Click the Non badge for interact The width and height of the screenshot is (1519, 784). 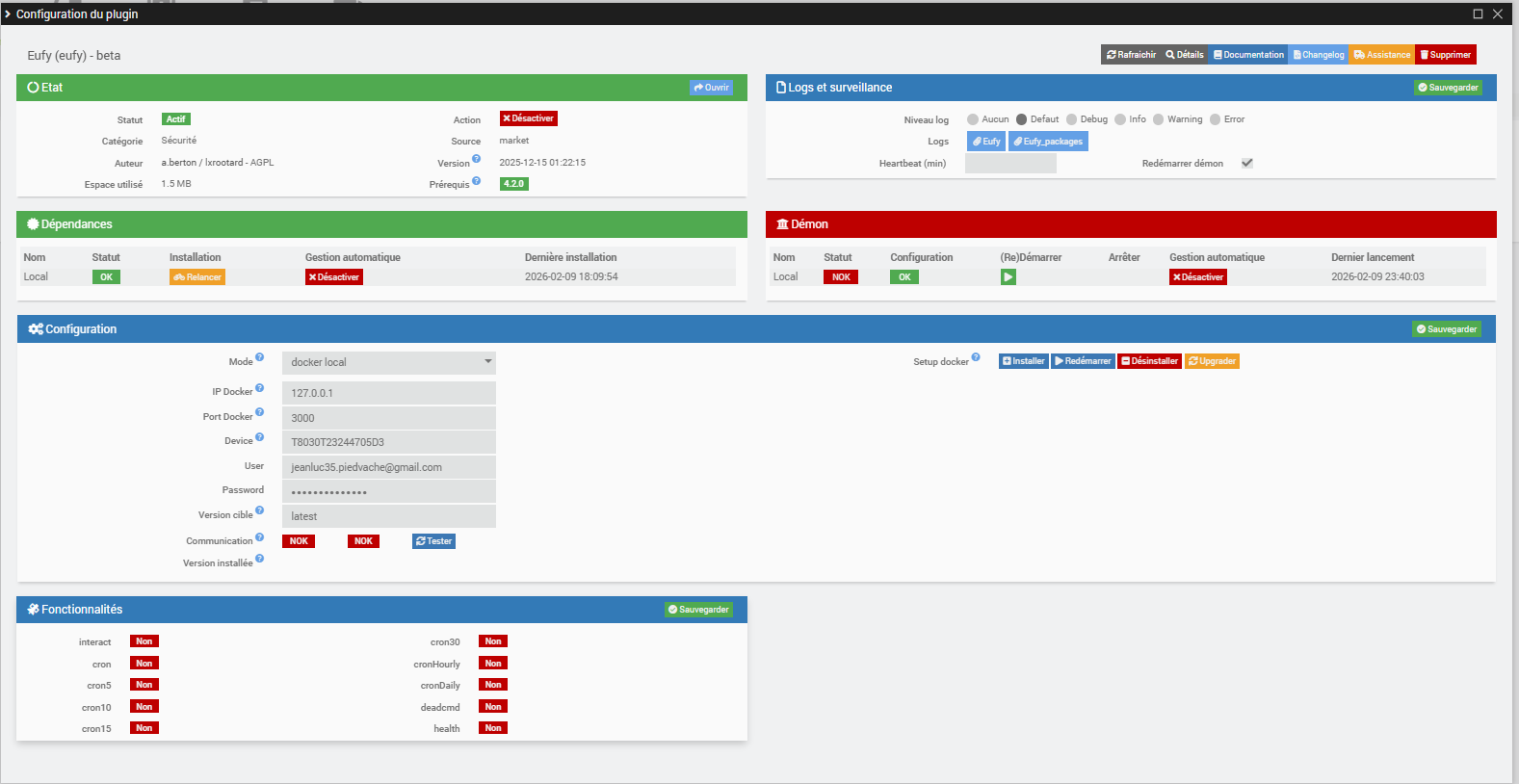(144, 641)
